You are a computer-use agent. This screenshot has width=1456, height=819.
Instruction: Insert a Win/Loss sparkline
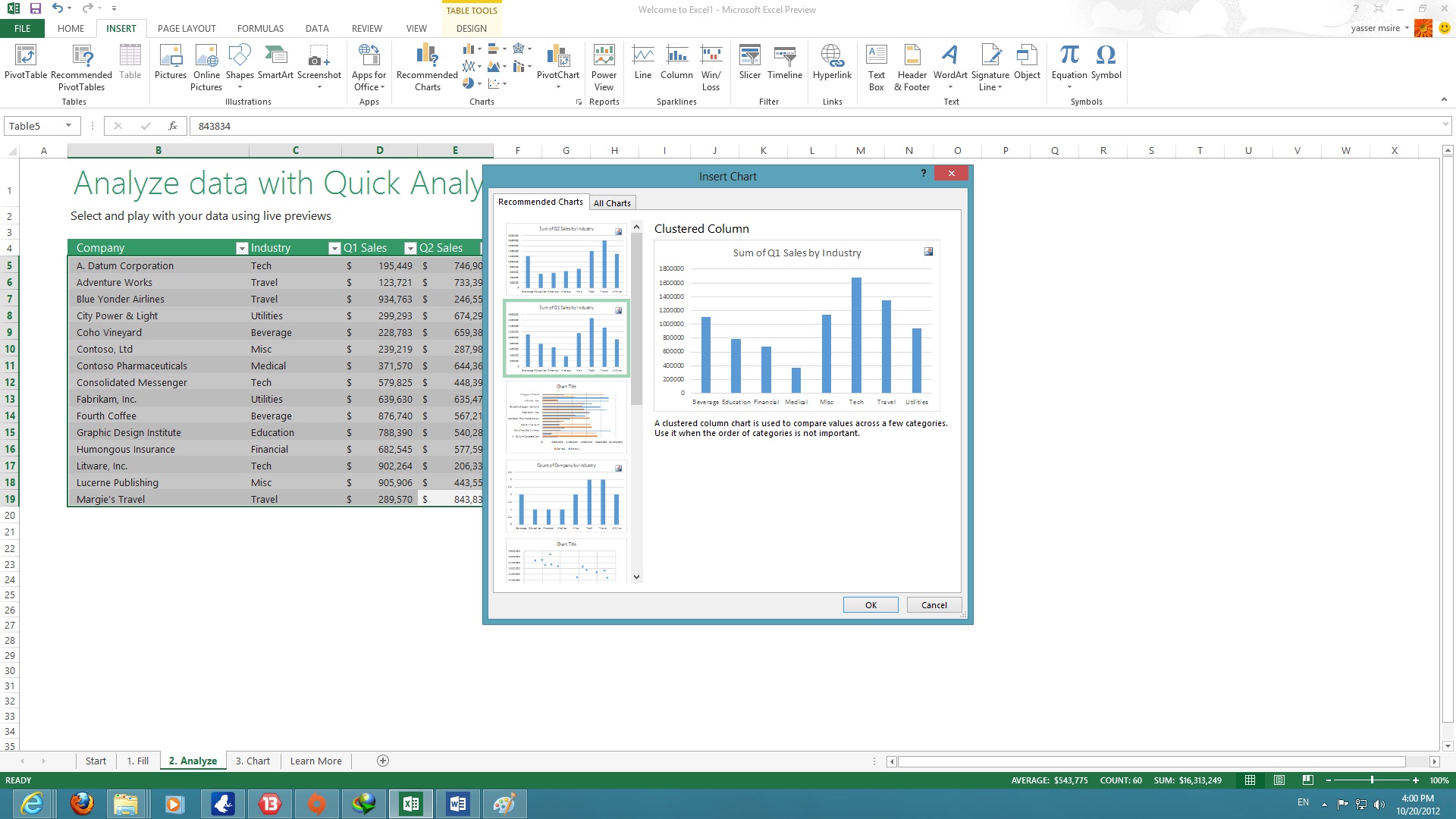tap(711, 67)
